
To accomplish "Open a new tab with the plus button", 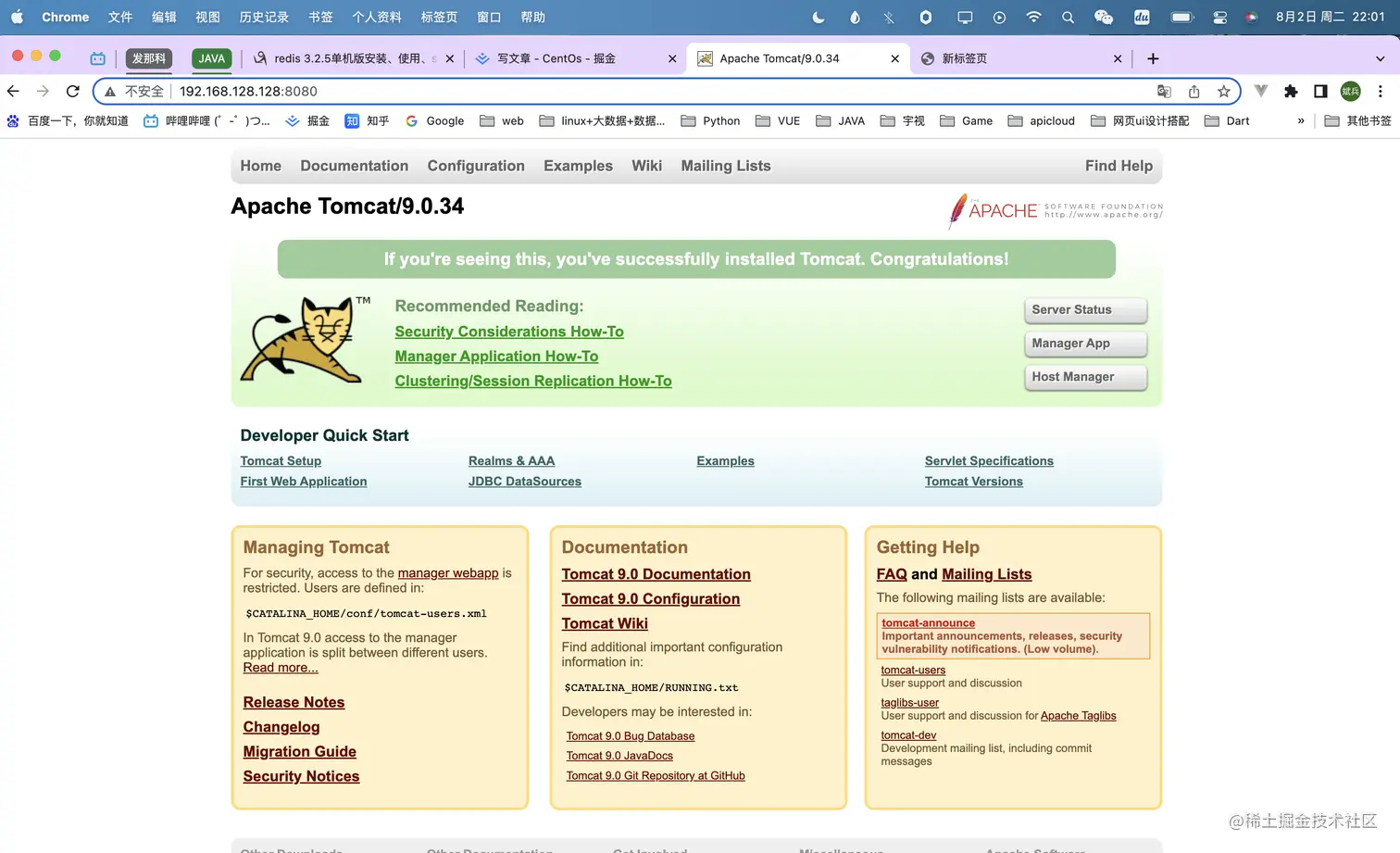I will coord(1153,58).
